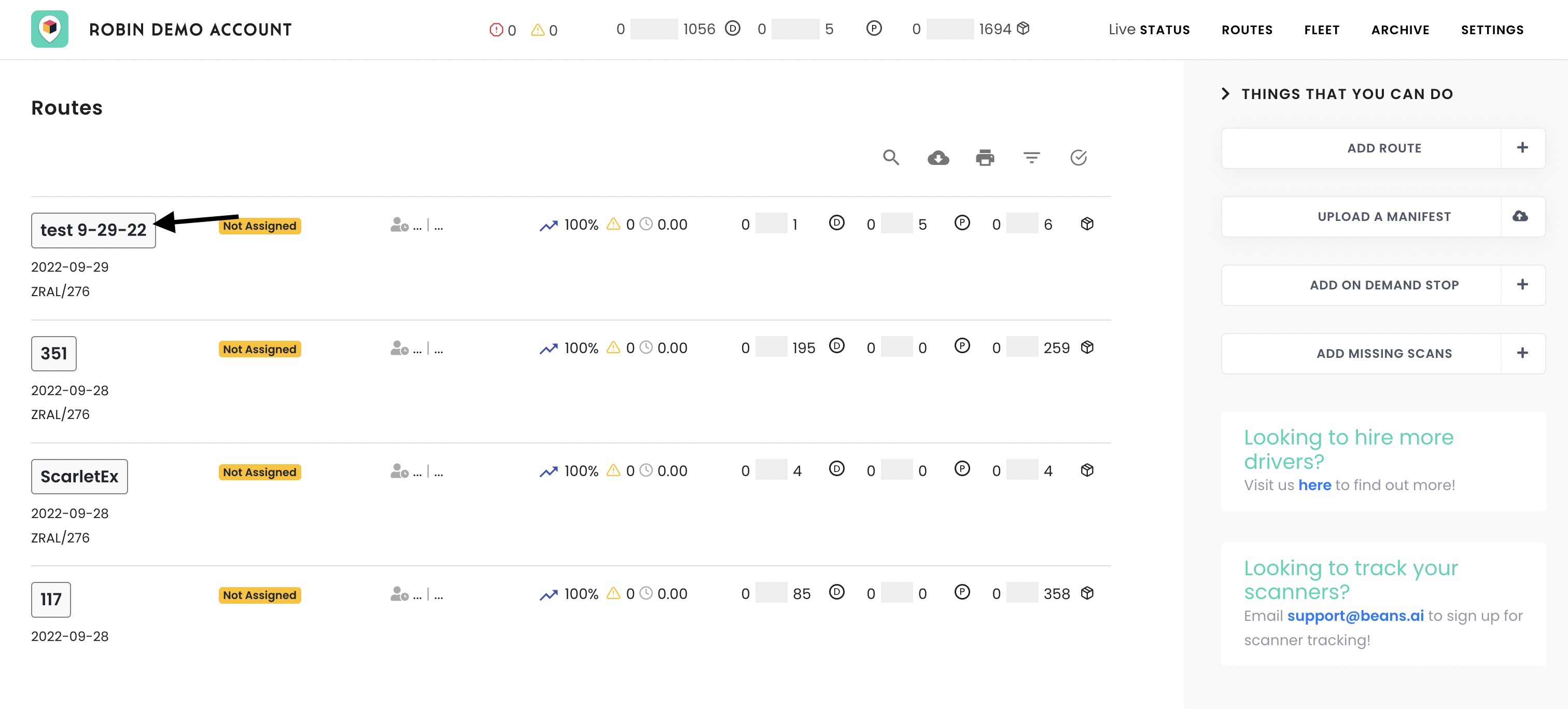
Task: Click the Add On Demand Stop button
Action: tap(1383, 285)
